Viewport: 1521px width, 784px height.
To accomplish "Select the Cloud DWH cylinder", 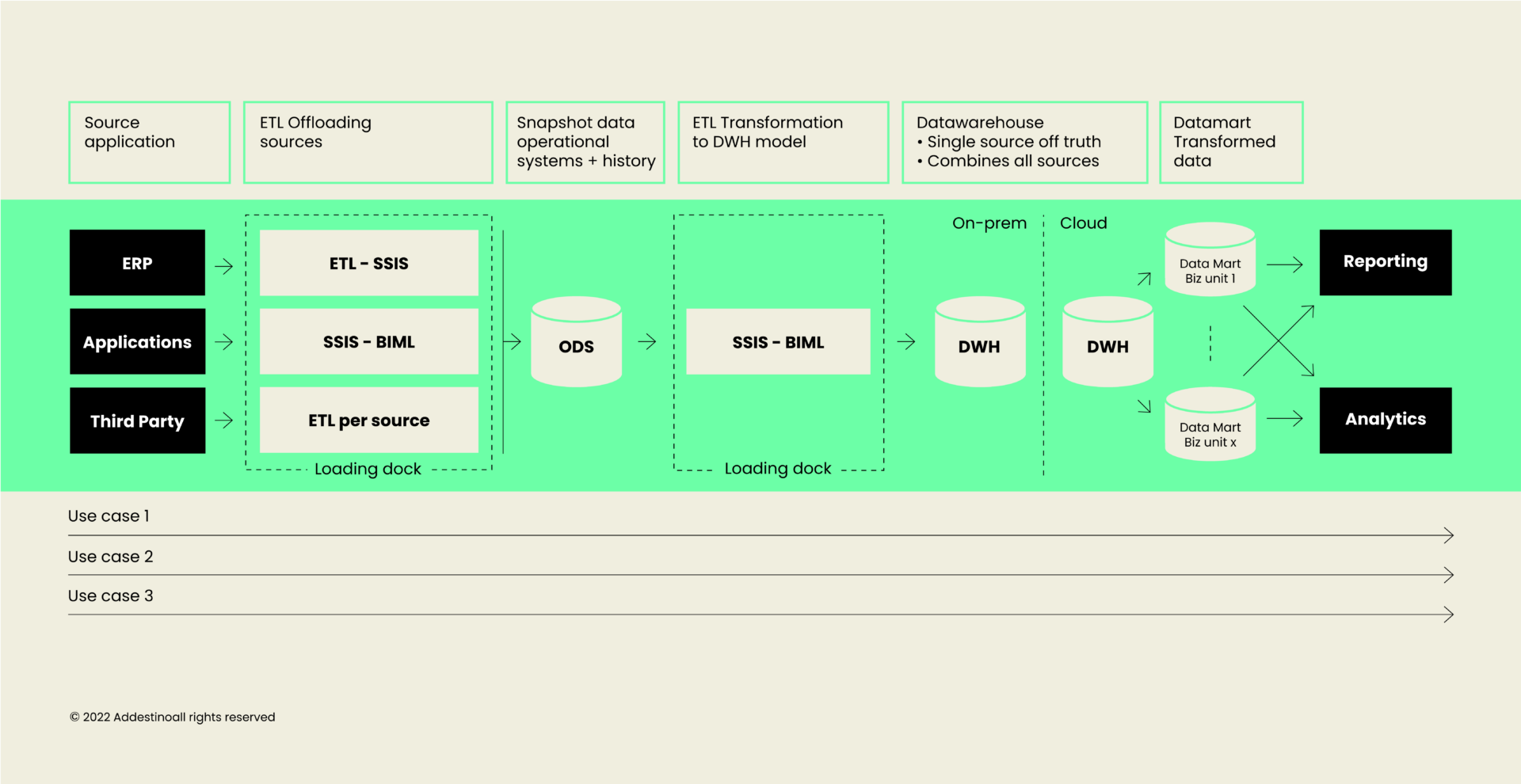I will [x=1107, y=341].
